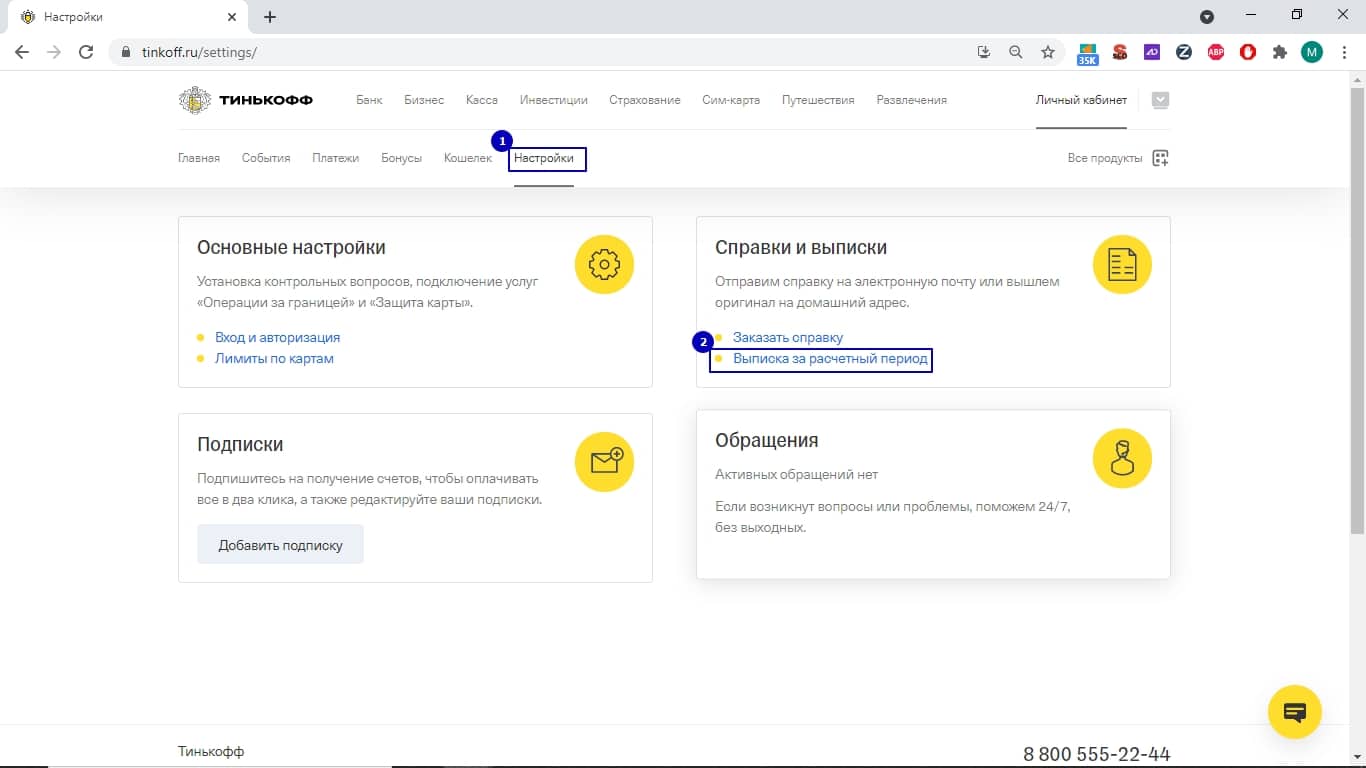Close the Настройки browser tab
The image size is (1366, 768).
232,17
